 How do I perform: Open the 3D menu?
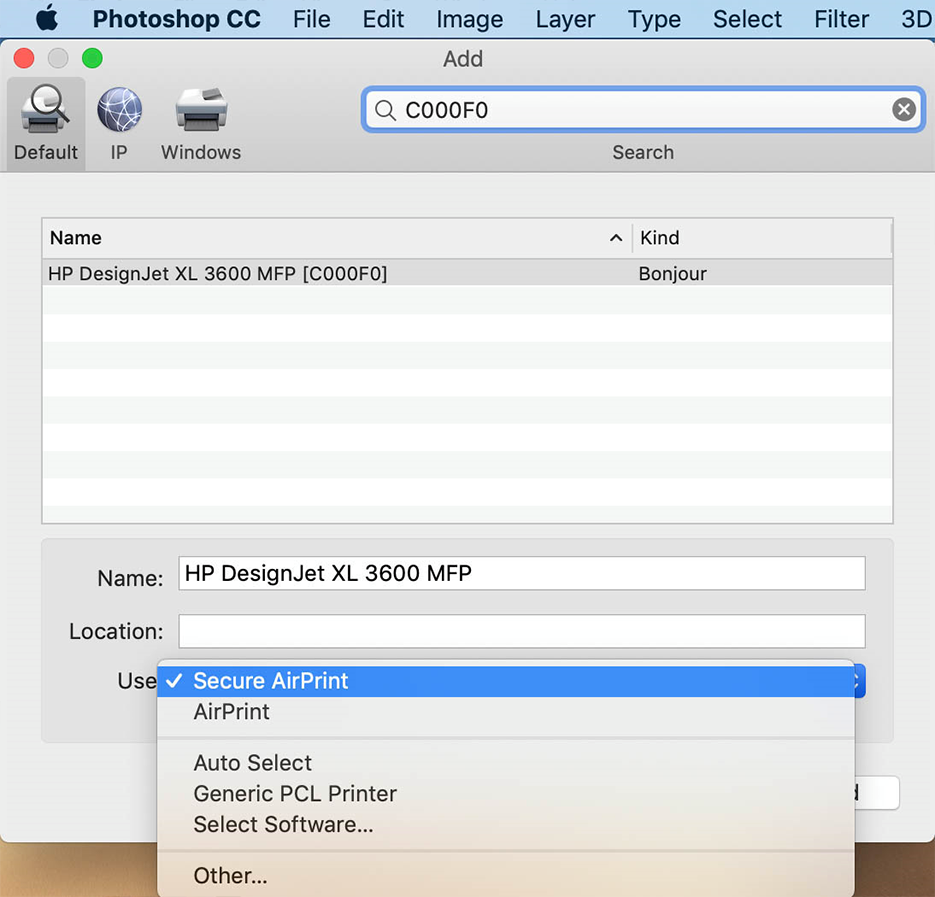(x=916, y=18)
